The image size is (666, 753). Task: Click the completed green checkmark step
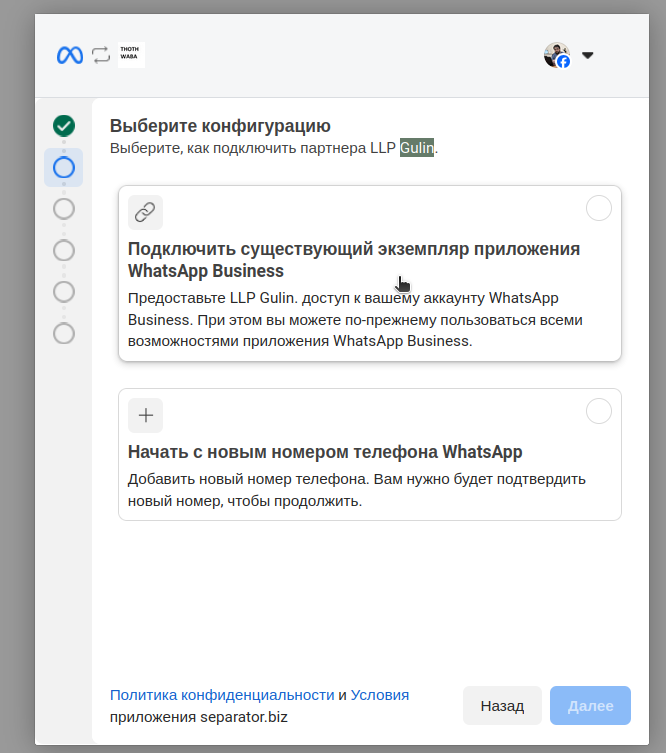click(x=64, y=126)
